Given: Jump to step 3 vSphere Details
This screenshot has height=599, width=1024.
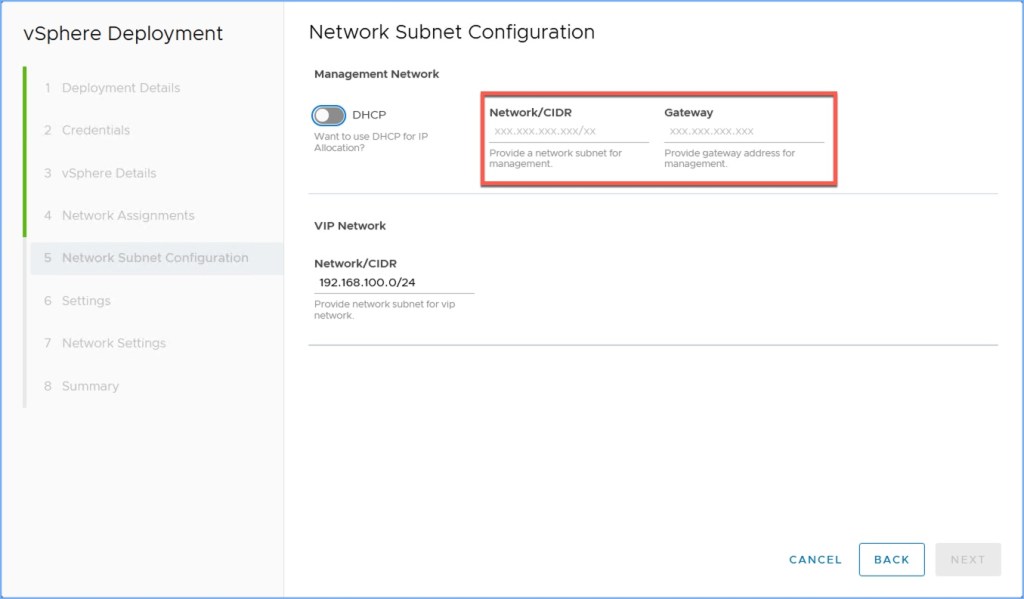Looking at the screenshot, I should click(x=108, y=173).
